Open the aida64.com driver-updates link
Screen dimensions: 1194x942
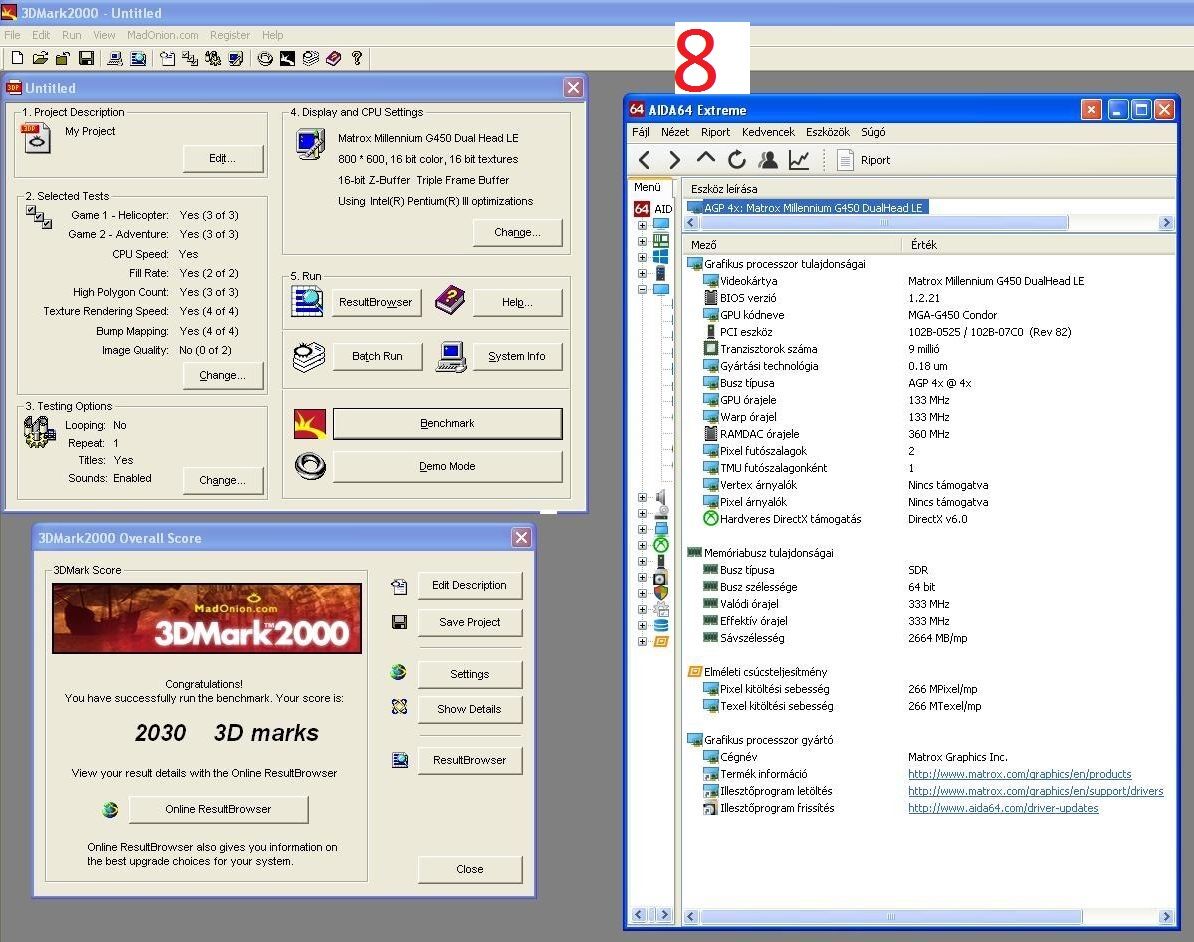[x=1003, y=808]
